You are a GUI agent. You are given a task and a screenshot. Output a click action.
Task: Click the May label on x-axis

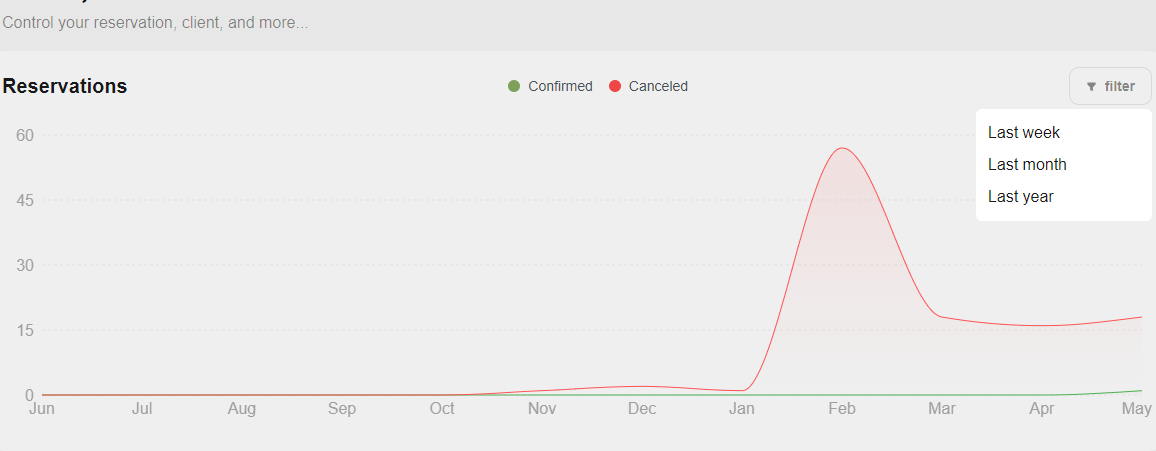[x=1137, y=408]
